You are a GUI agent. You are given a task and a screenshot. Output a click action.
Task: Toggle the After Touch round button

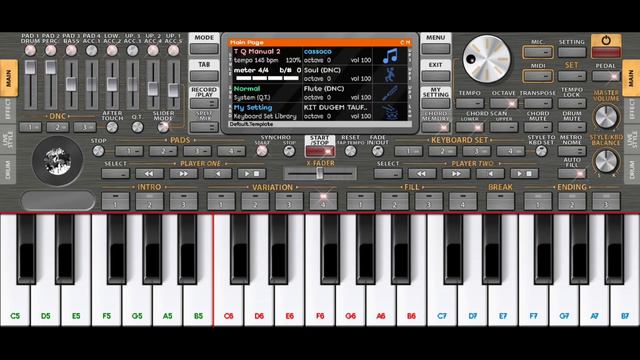pos(112,127)
